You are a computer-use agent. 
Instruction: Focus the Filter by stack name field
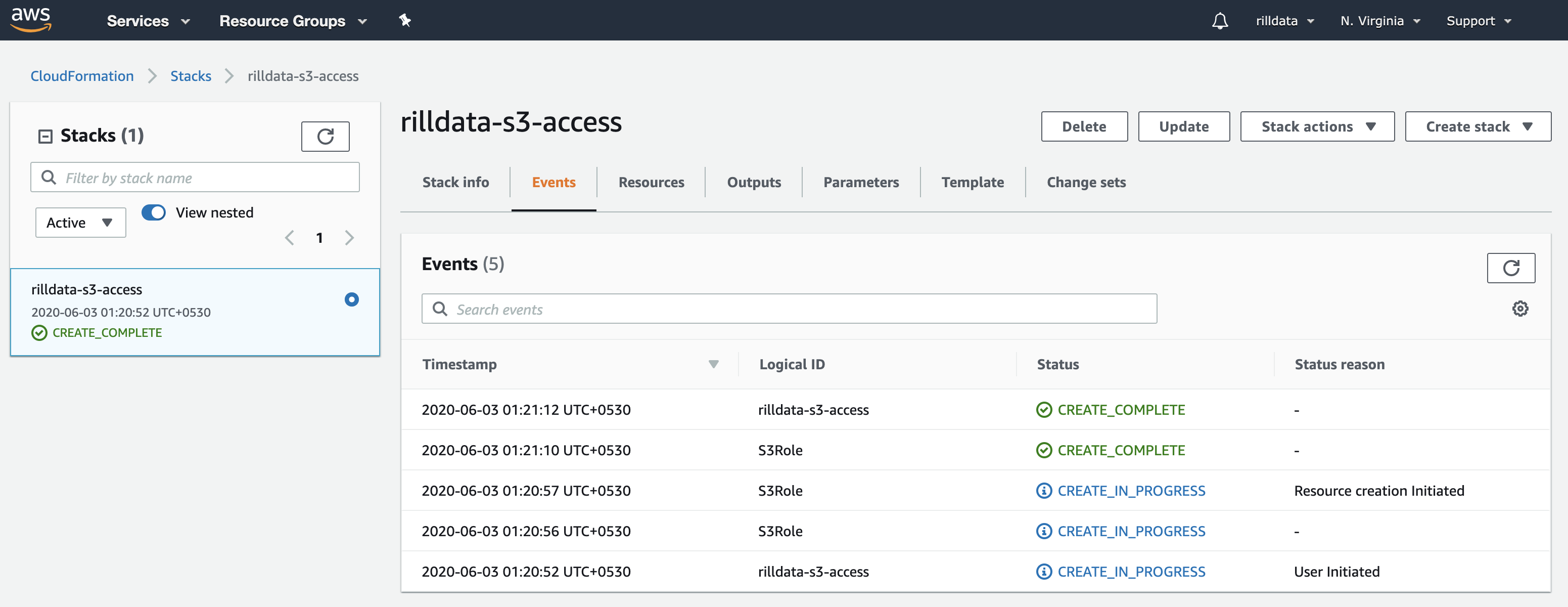click(195, 177)
